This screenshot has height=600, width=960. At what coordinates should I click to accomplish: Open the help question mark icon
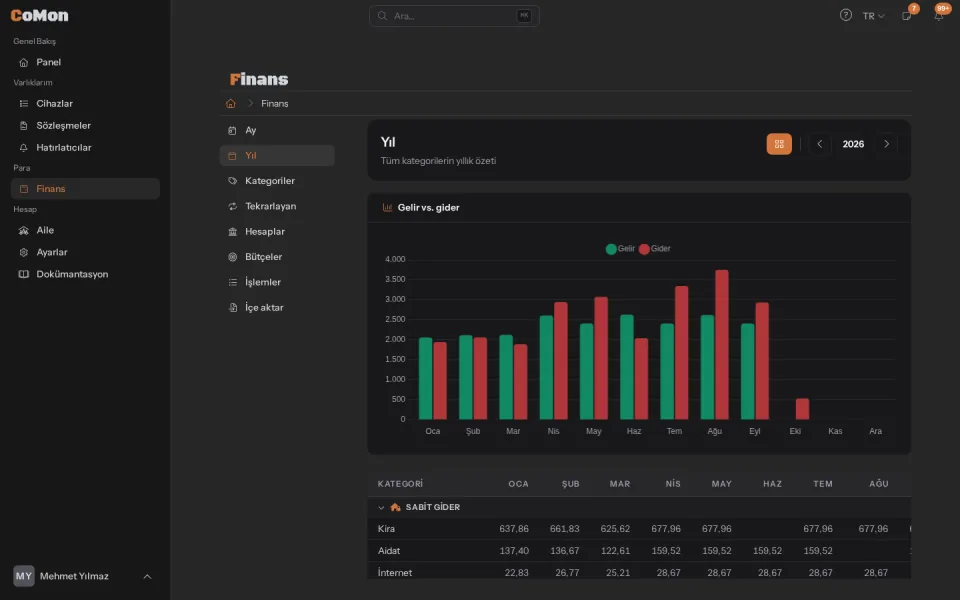pos(846,15)
